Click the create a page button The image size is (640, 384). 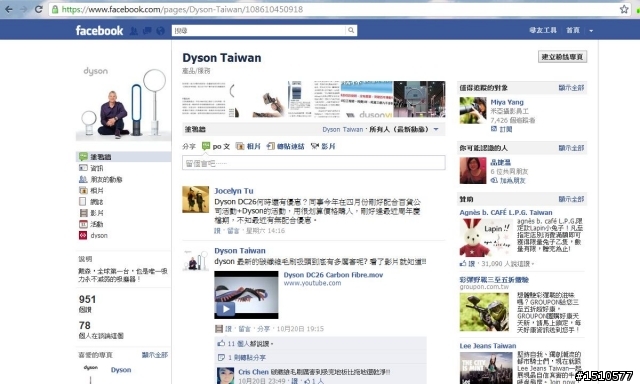pos(562,57)
